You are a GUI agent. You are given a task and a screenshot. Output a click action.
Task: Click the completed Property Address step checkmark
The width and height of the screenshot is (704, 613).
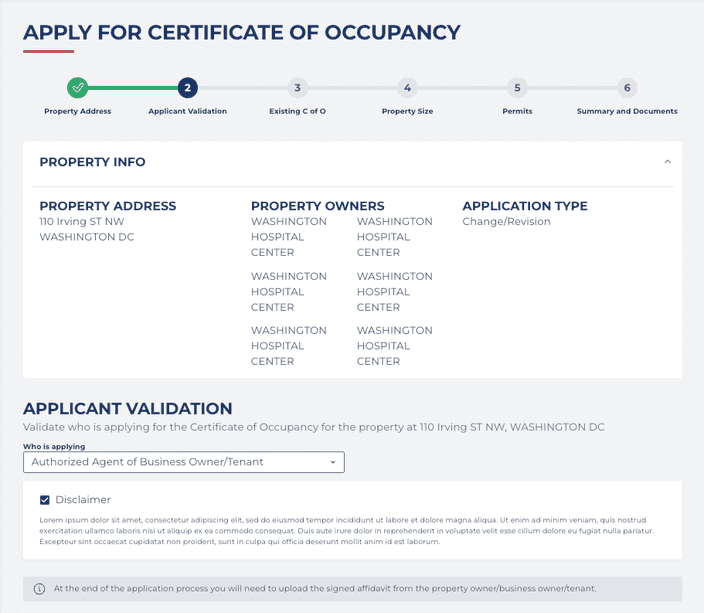[78, 88]
